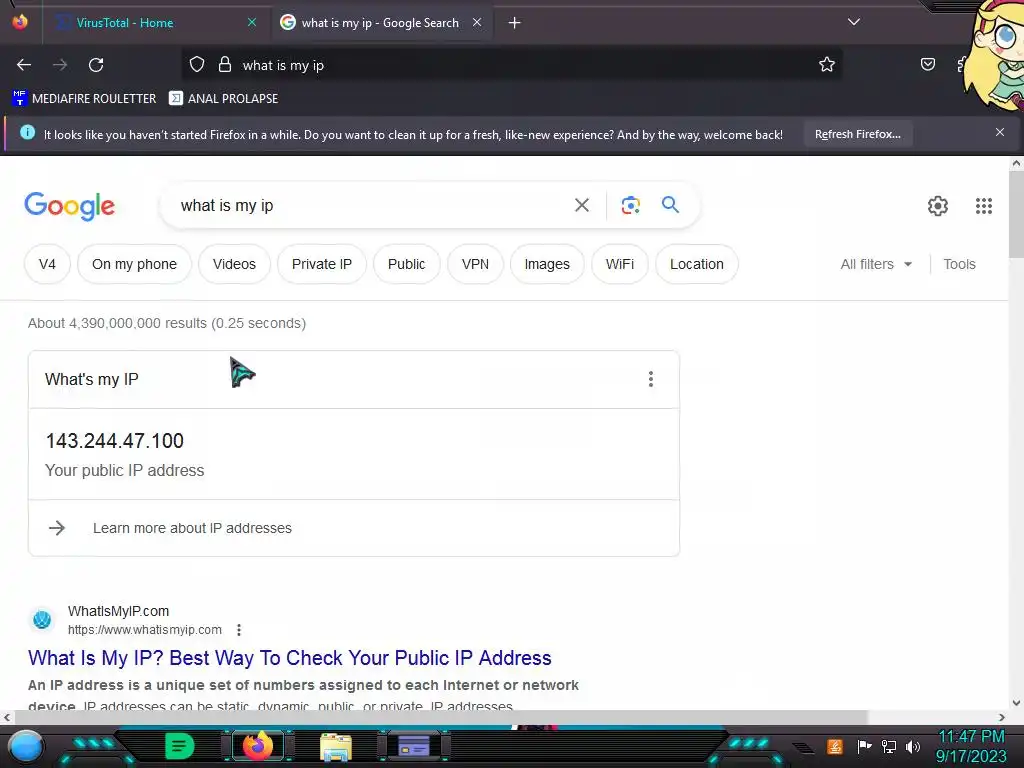Screen dimensions: 1024x768
Task: Select the VPN filter chip
Action: (475, 264)
